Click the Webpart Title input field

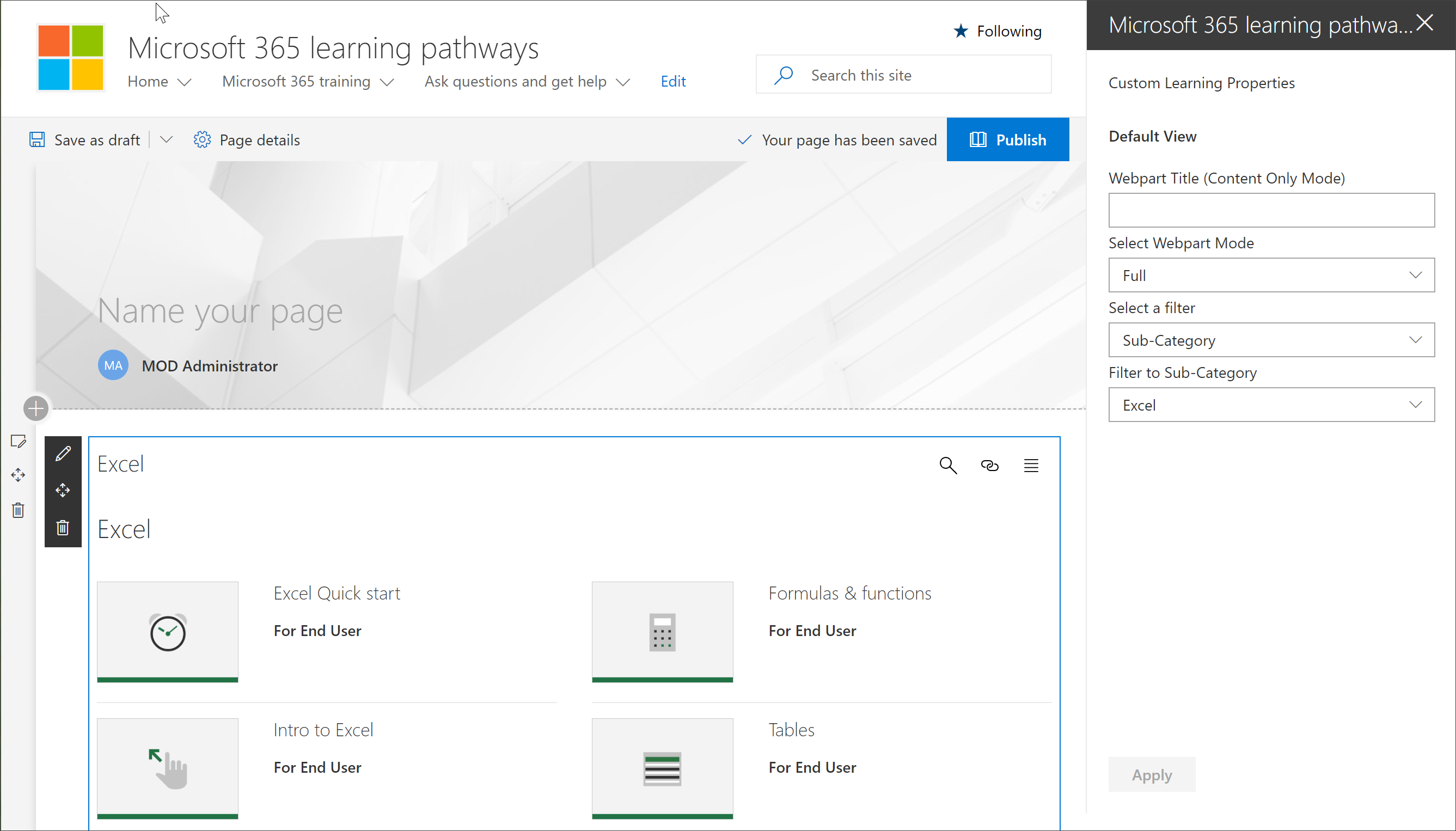[x=1271, y=210]
